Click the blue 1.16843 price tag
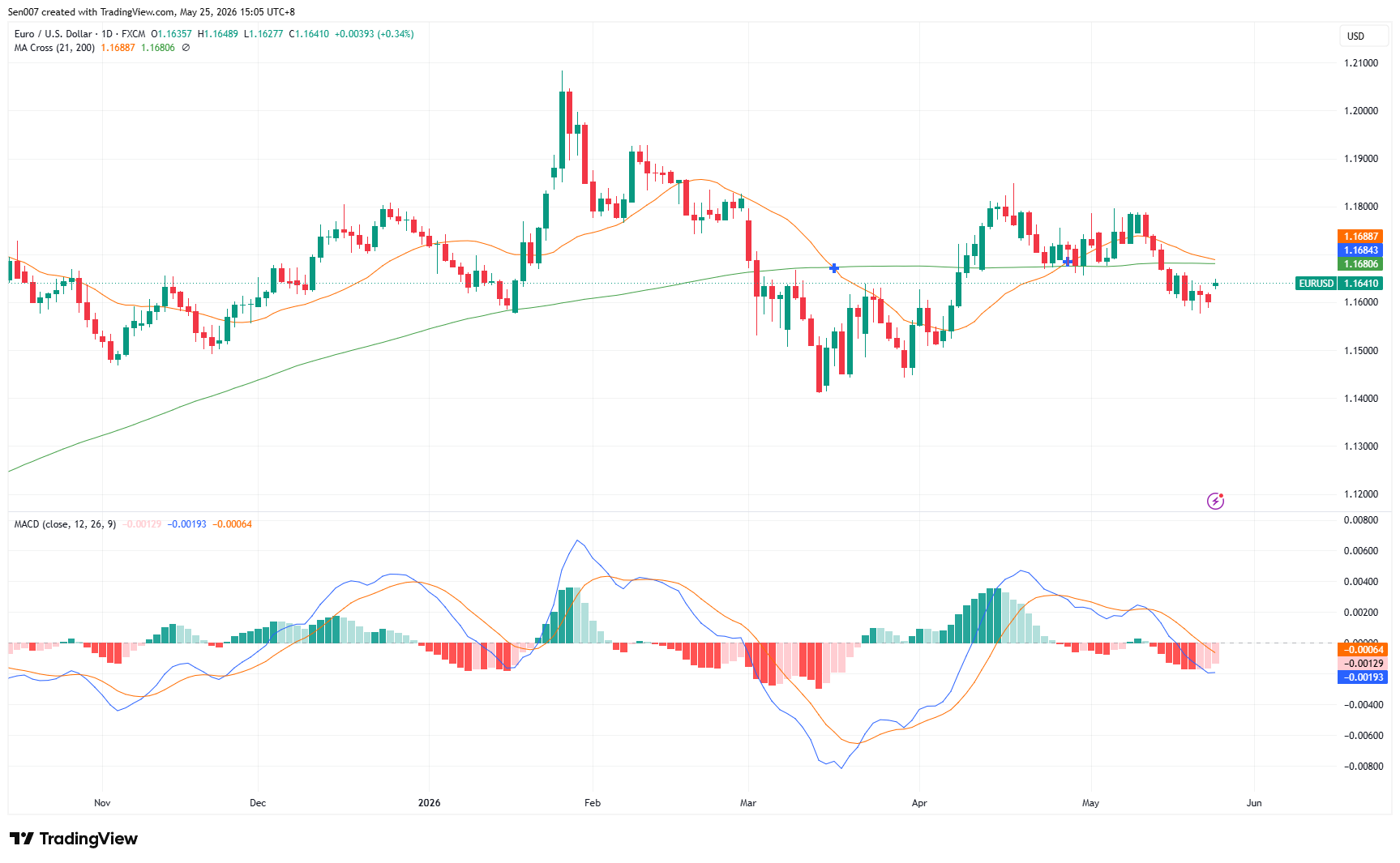Screen dimensions: 1400x863 tap(1360, 250)
